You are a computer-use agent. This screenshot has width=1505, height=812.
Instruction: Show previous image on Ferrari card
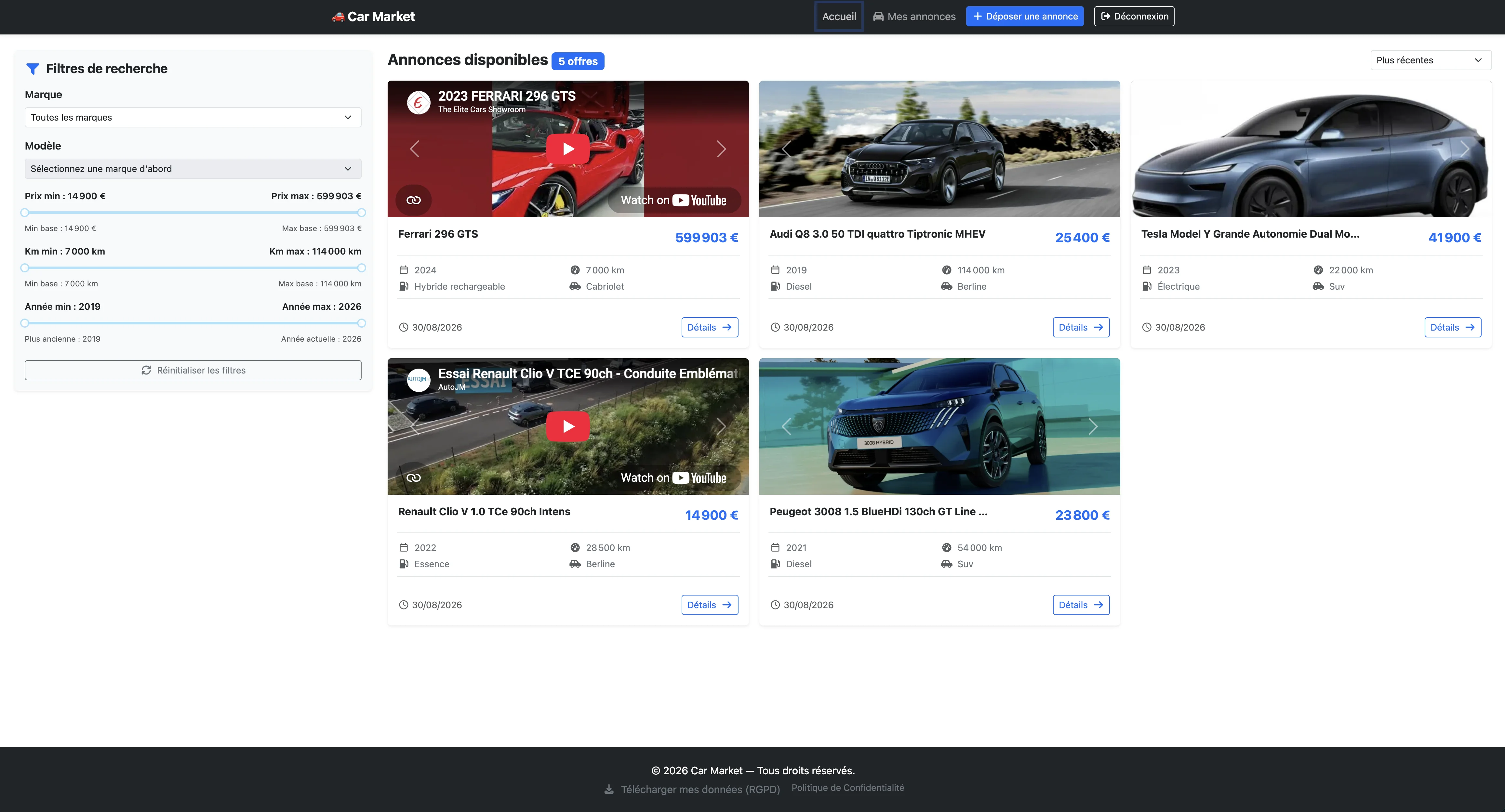[x=414, y=149]
